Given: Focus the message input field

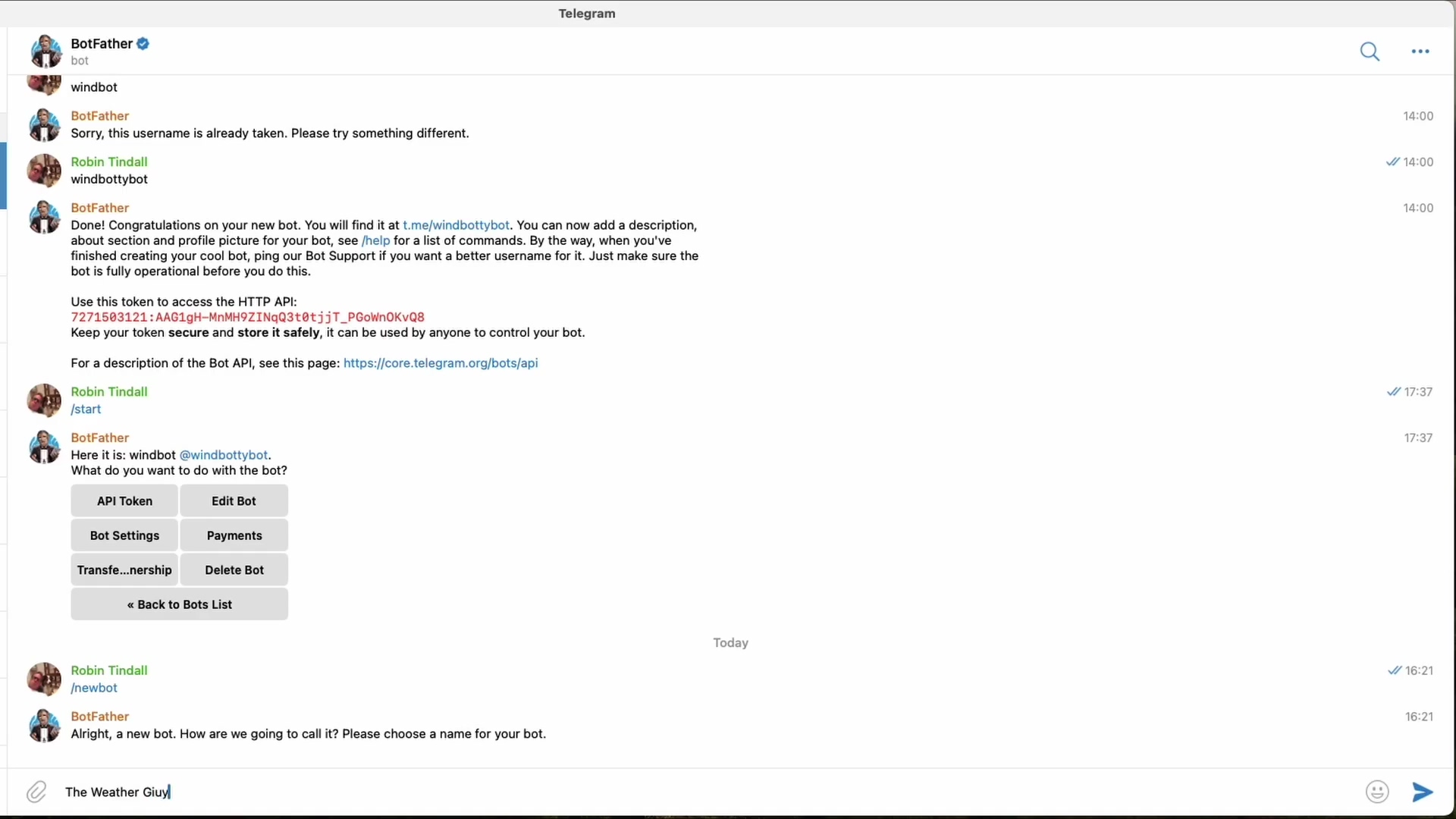Looking at the screenshot, I should pyautogui.click(x=682, y=792).
